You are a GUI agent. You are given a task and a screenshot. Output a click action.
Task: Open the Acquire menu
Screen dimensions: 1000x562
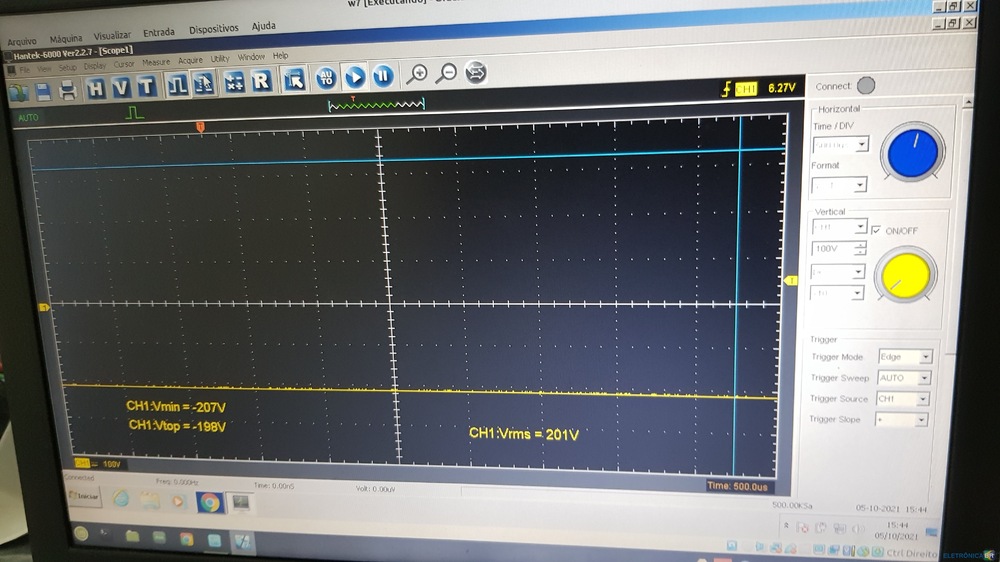click(x=190, y=60)
